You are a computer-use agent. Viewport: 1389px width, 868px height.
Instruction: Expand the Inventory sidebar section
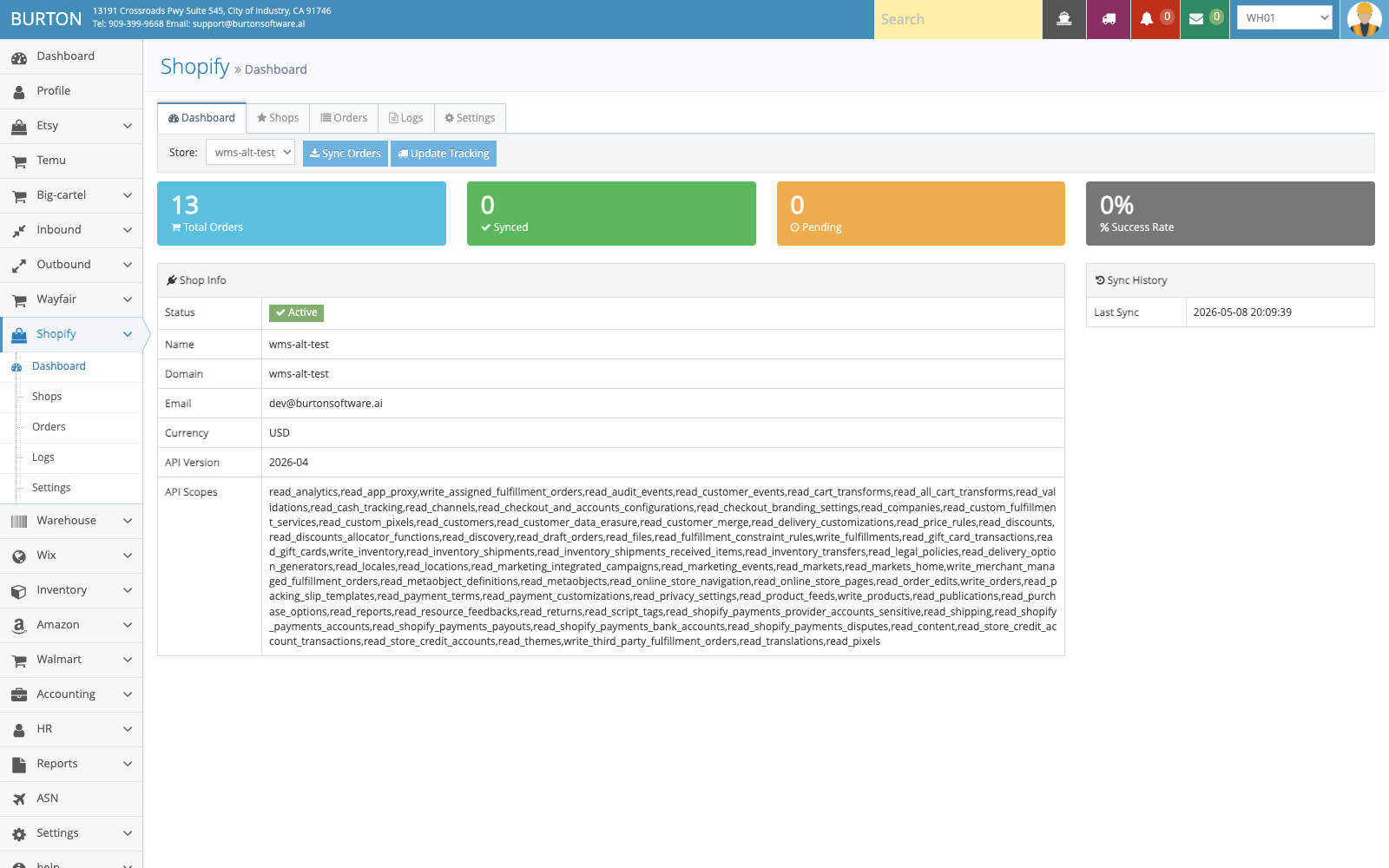[x=71, y=590]
